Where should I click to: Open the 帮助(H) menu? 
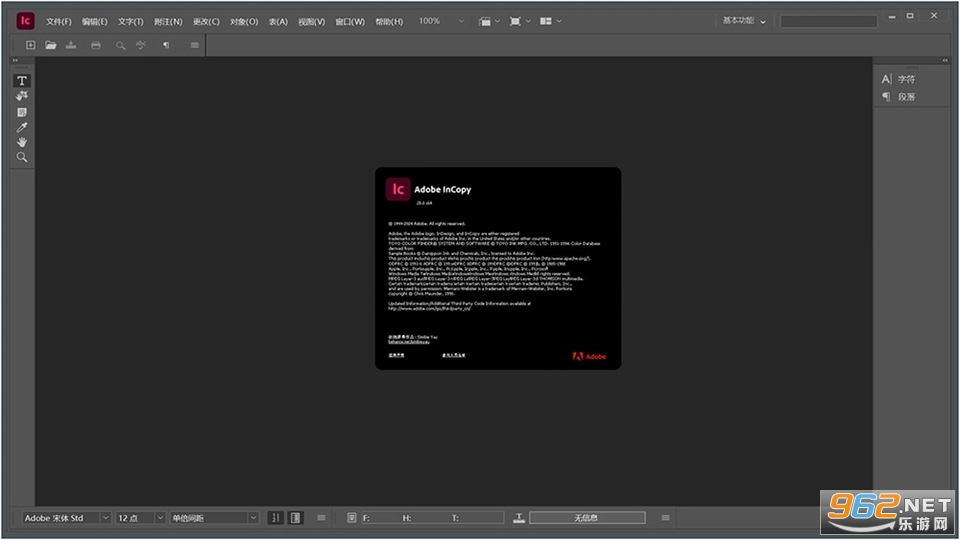coord(389,21)
